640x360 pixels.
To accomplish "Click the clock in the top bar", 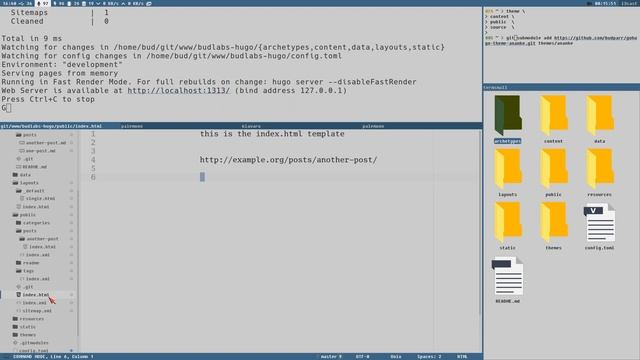I will tap(605, 3).
